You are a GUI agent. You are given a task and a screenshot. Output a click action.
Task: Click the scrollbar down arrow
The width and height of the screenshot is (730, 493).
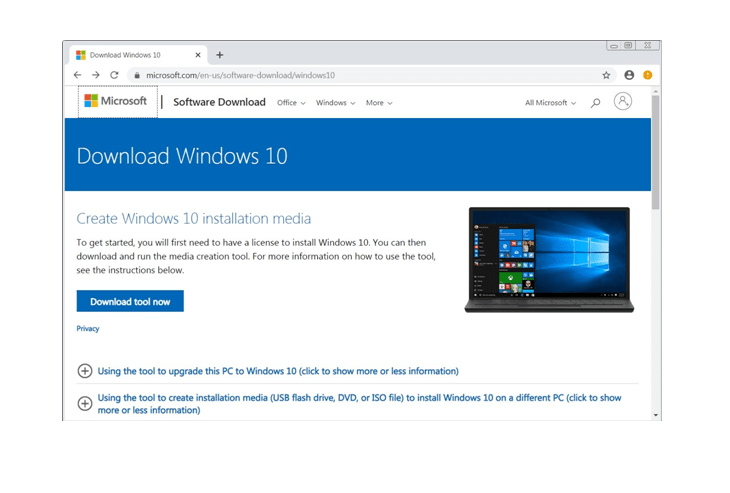(656, 415)
